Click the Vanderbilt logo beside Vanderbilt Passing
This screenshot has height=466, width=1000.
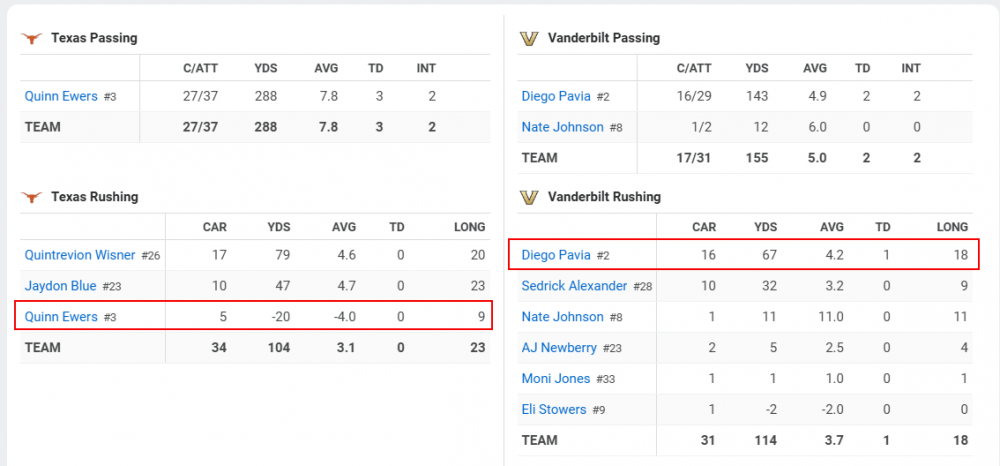529,39
